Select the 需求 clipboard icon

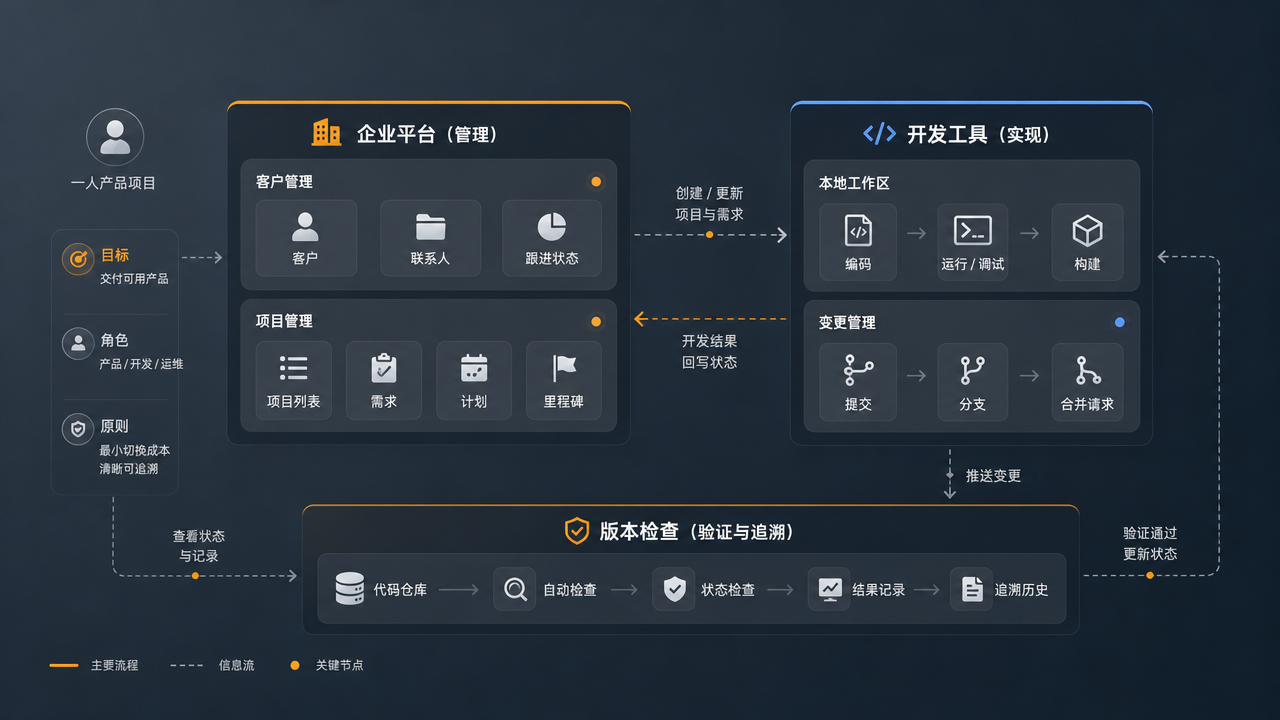point(384,368)
